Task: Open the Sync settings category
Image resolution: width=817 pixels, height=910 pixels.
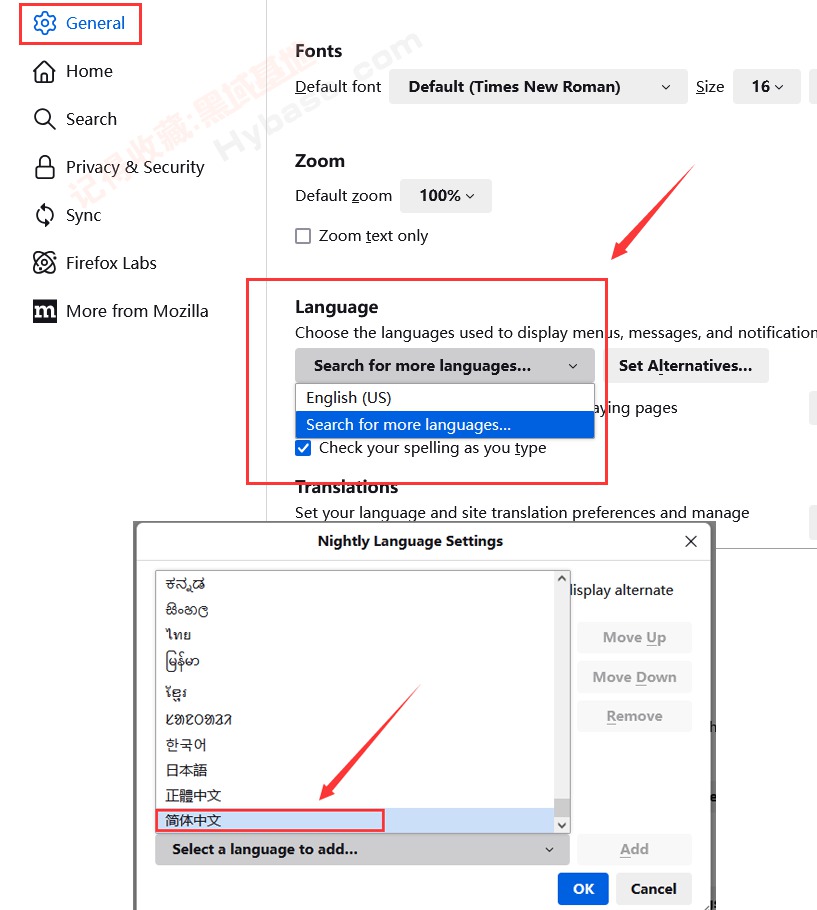Action: (x=84, y=215)
